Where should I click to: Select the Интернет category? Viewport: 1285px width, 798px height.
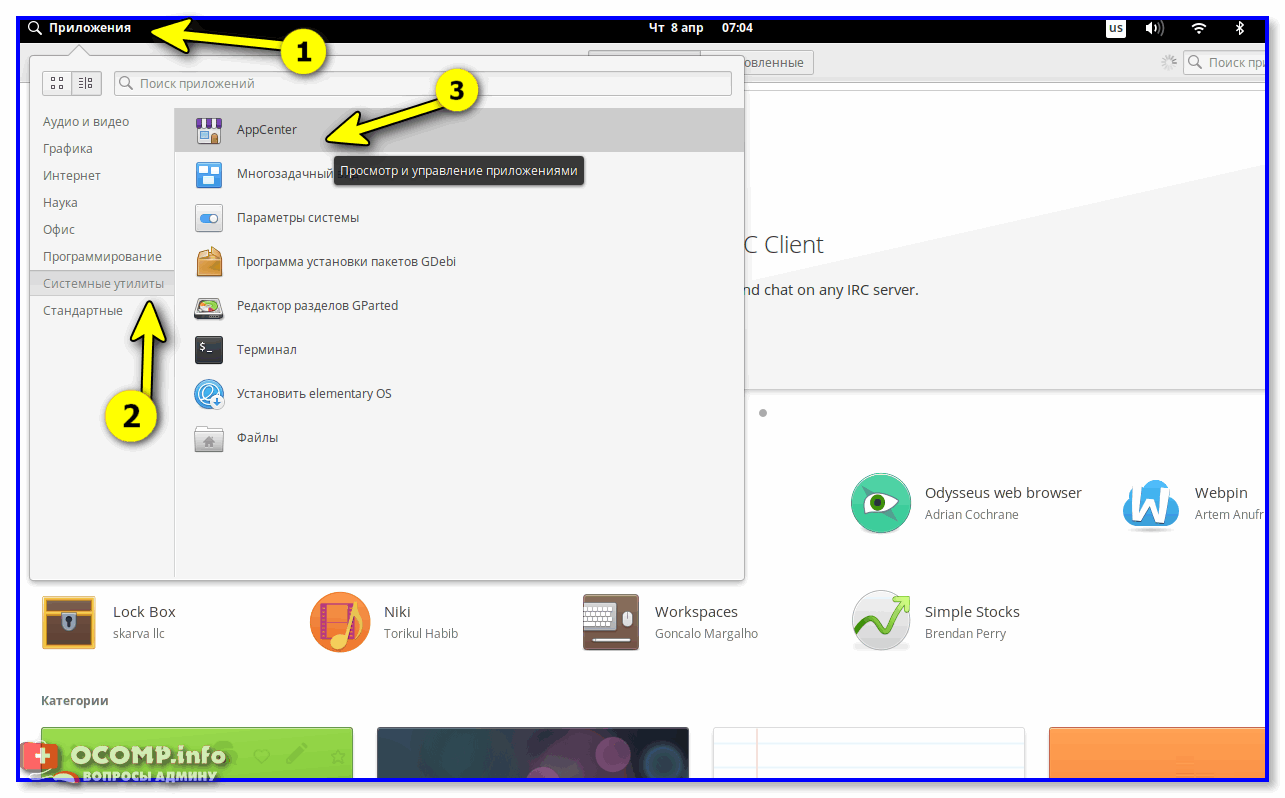[x=72, y=176]
